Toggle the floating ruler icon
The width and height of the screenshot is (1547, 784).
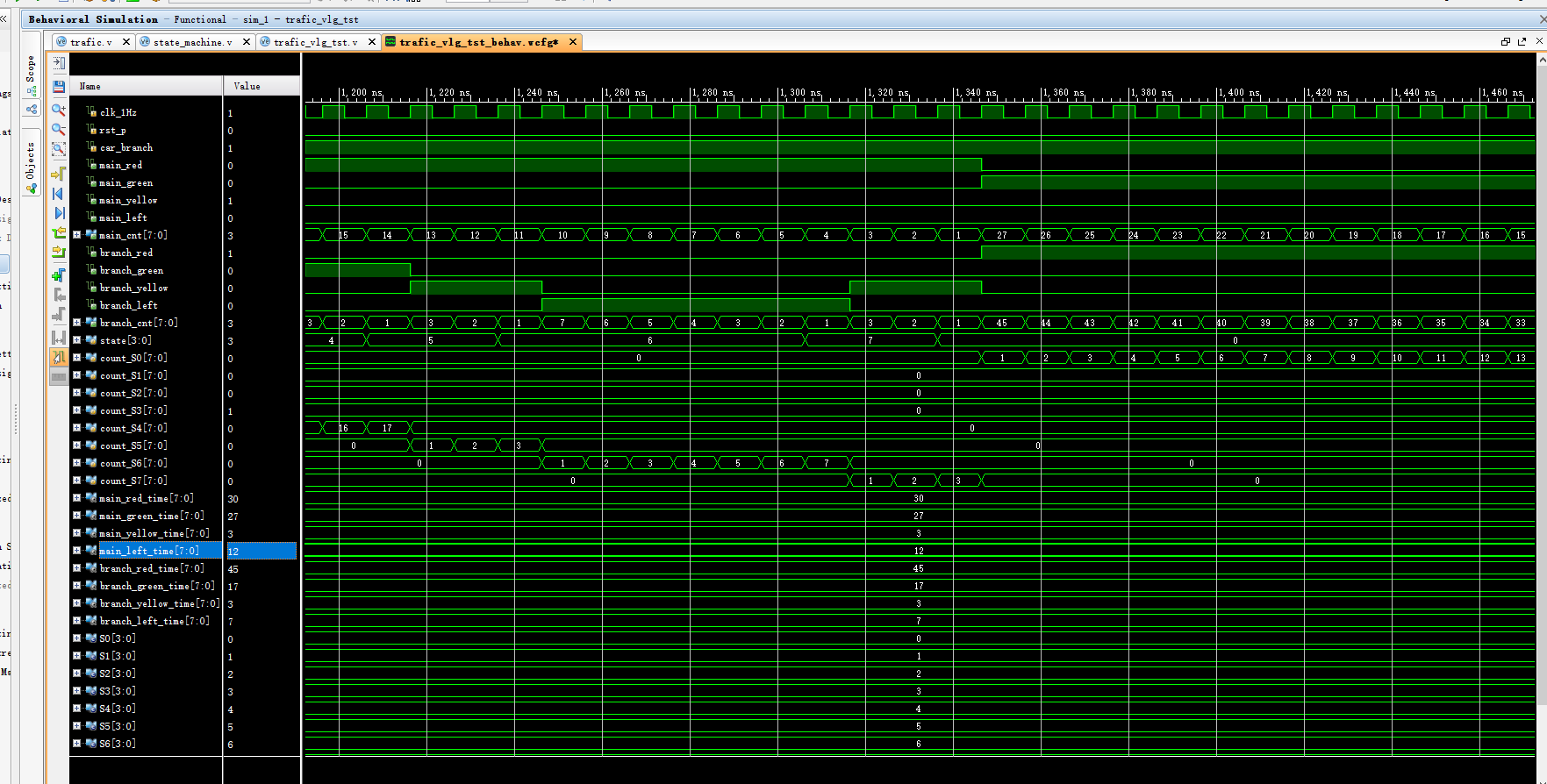pos(59,377)
